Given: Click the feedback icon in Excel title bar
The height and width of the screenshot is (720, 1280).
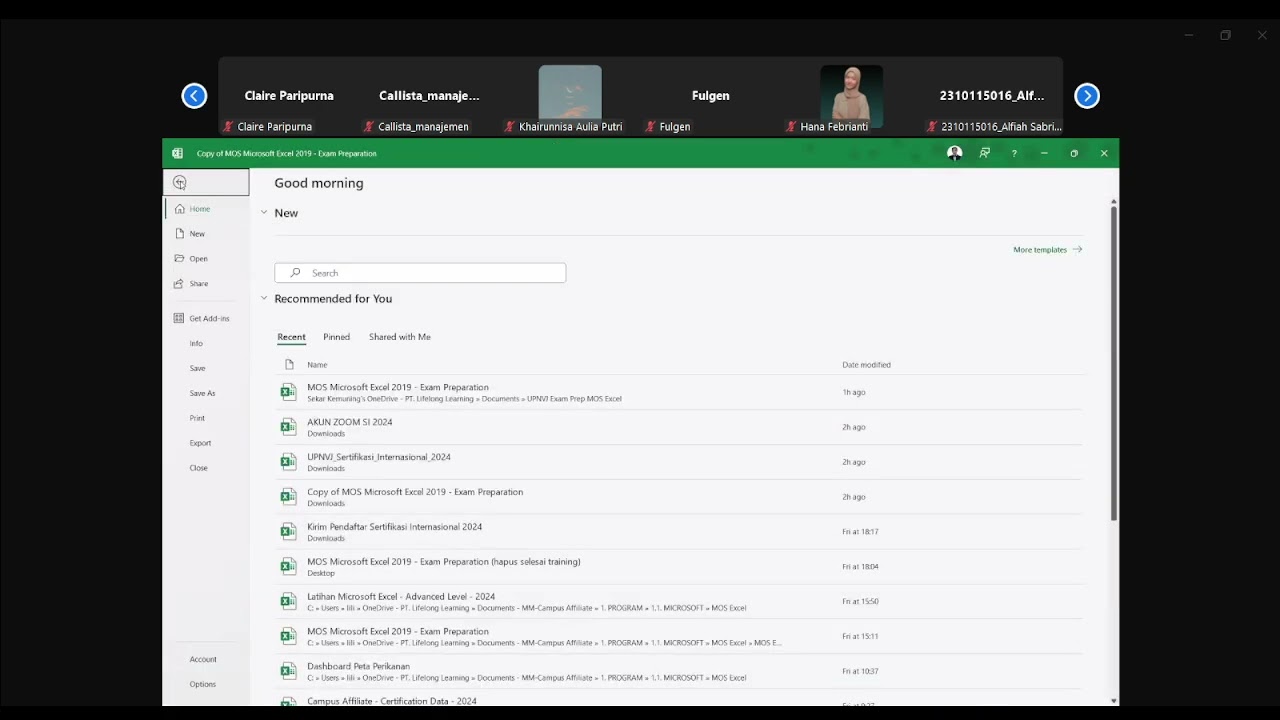Looking at the screenshot, I should coord(985,153).
